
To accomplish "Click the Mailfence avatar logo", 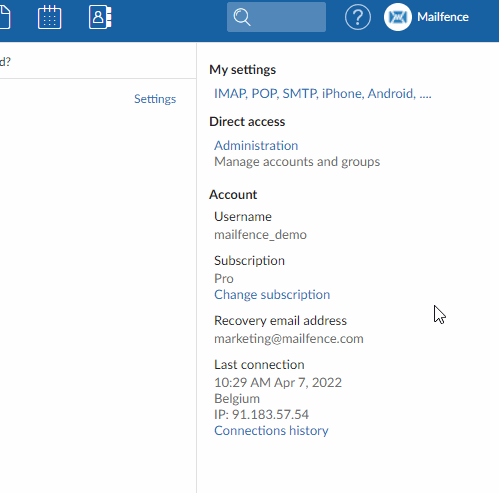I will 398,17.
